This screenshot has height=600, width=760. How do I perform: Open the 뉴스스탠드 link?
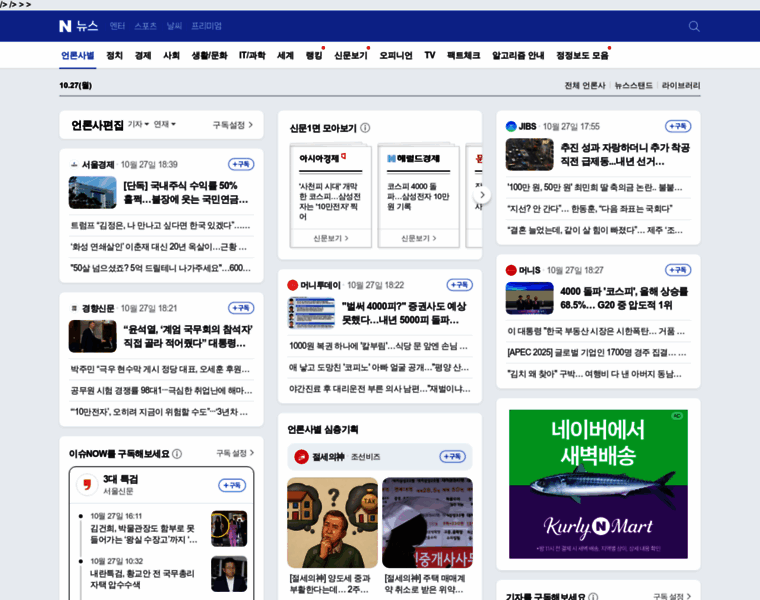[x=633, y=86]
